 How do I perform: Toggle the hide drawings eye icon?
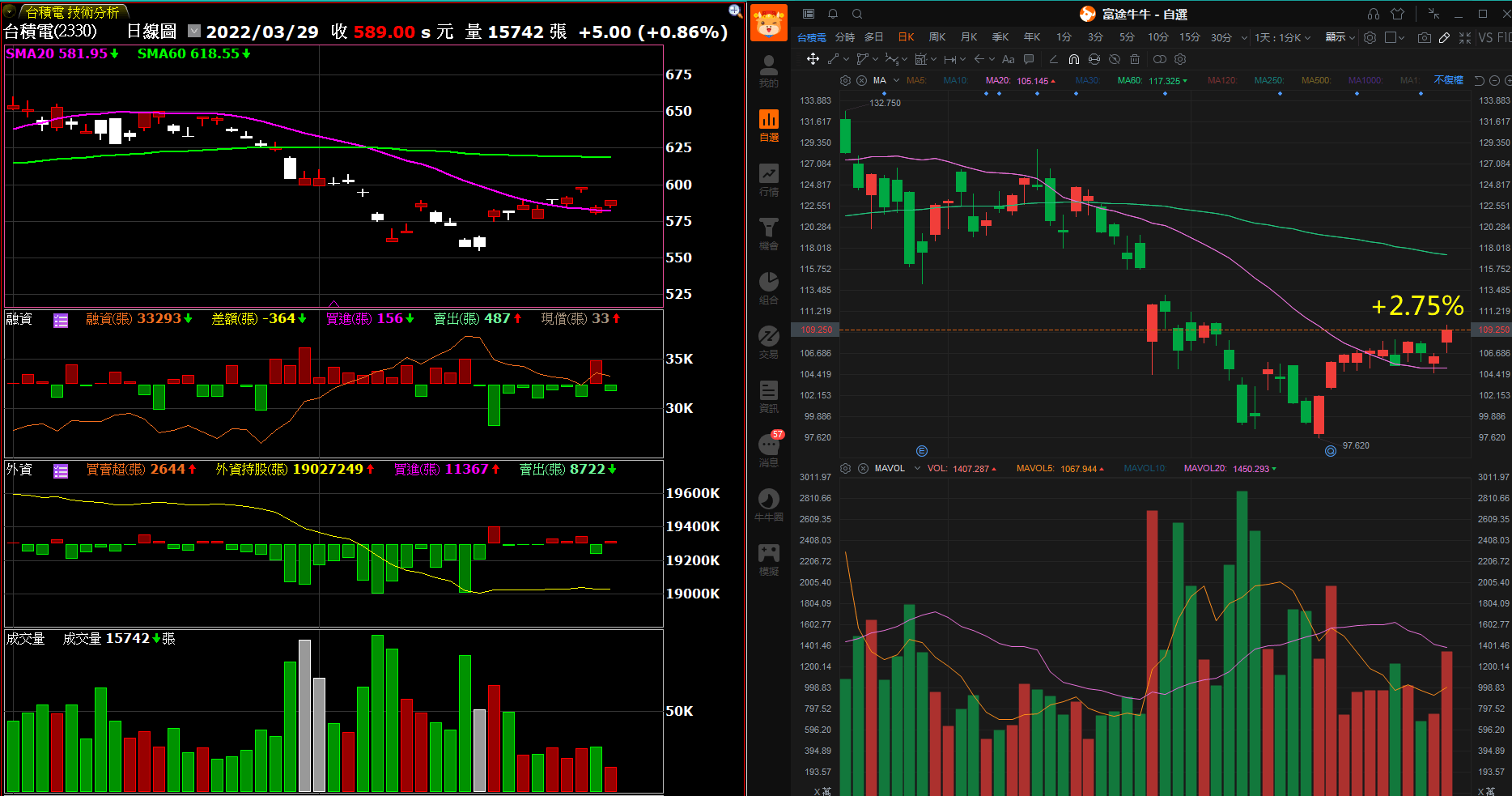(x=1115, y=59)
